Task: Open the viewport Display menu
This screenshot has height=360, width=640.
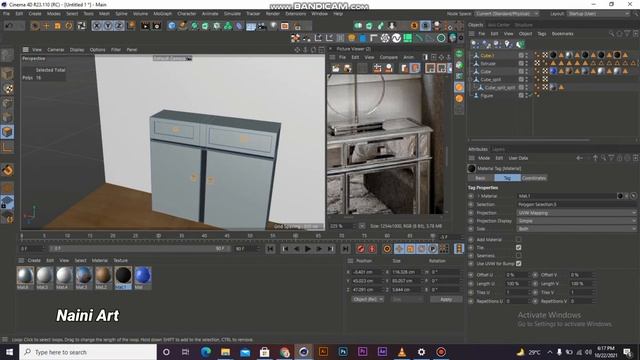Action: click(77, 49)
